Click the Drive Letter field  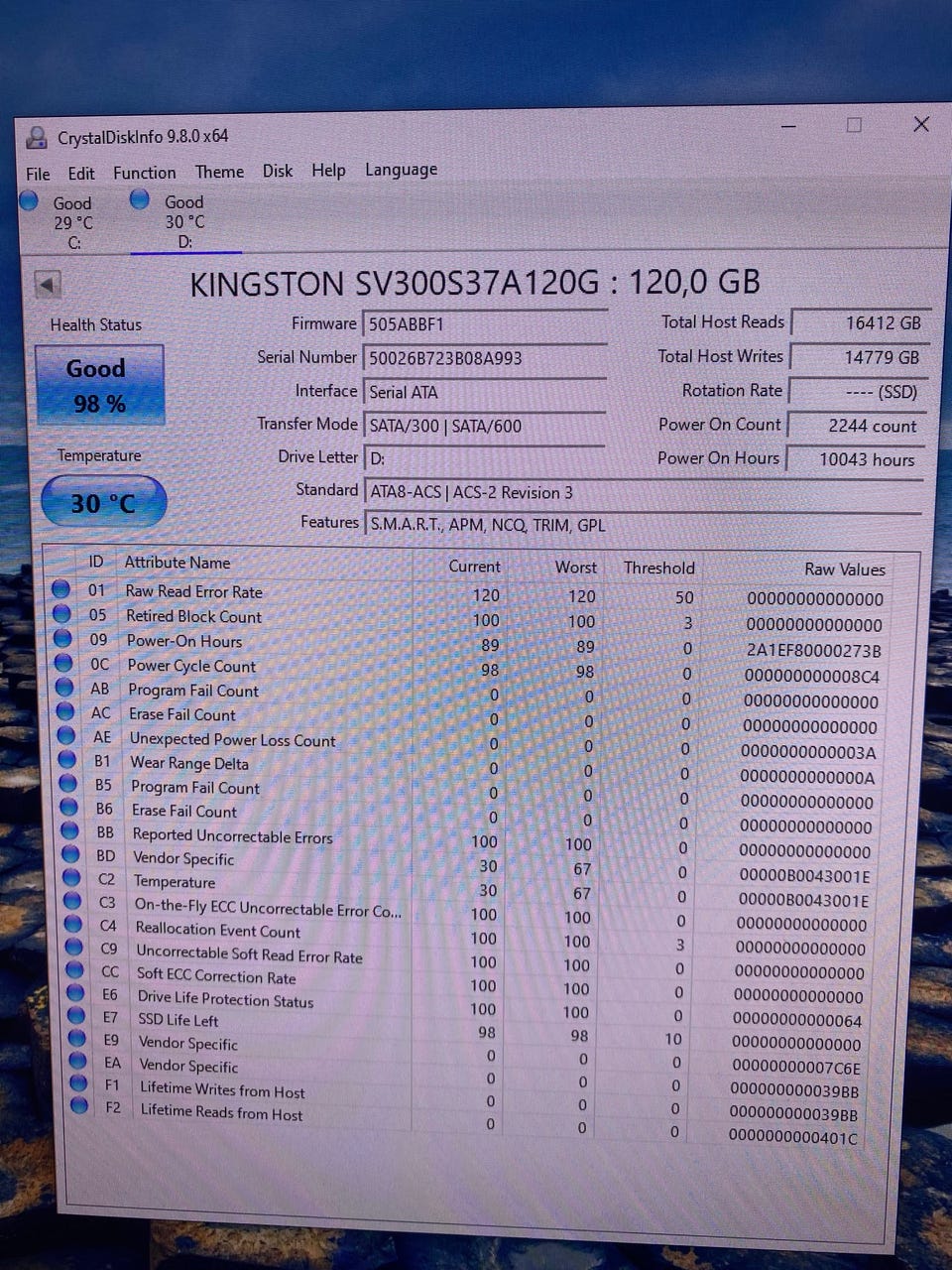(484, 458)
